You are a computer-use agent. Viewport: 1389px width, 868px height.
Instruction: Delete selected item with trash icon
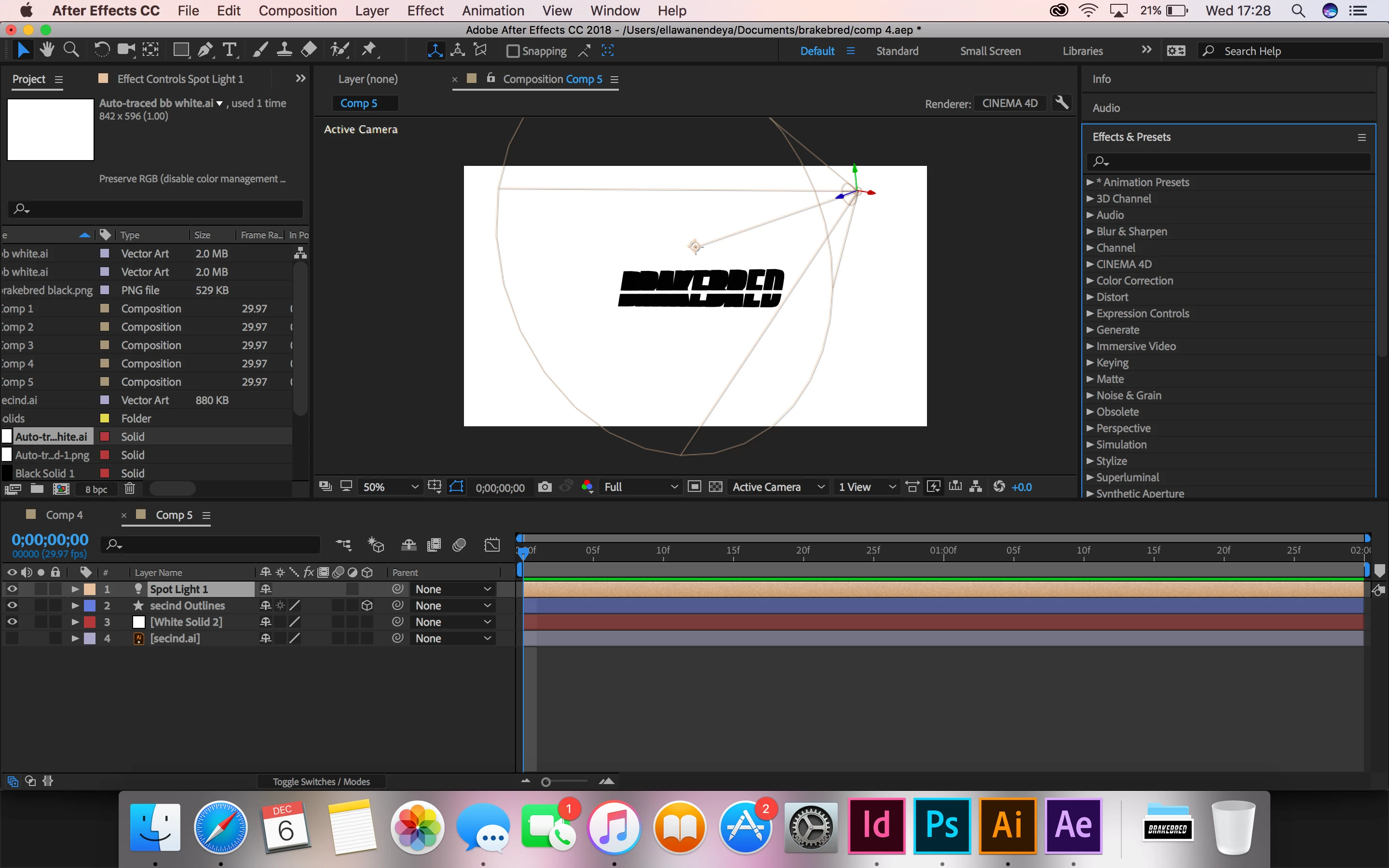[130, 488]
